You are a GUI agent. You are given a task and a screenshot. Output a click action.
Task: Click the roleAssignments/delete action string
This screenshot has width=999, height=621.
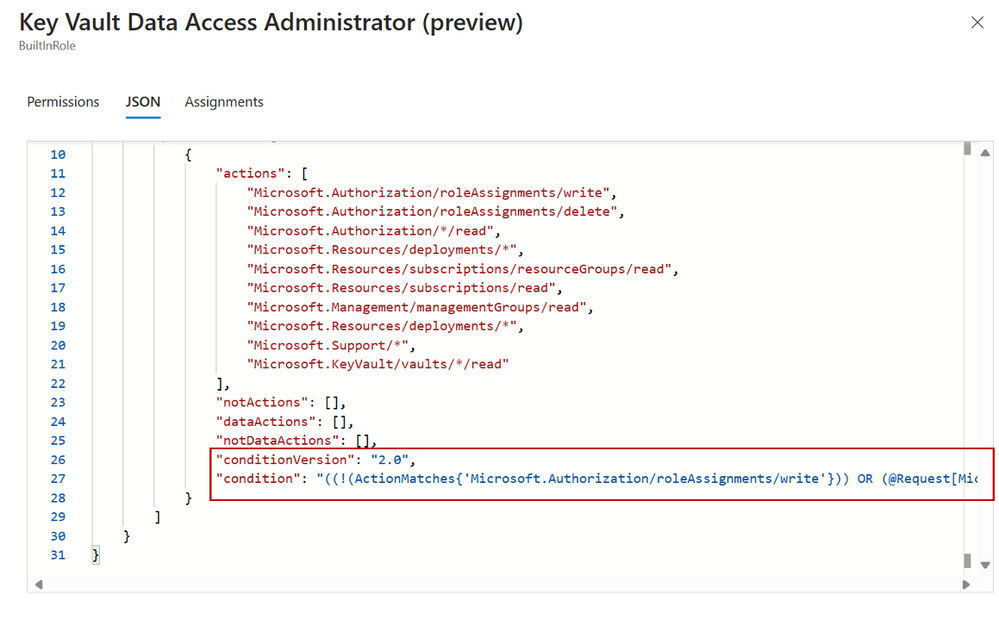tap(432, 211)
